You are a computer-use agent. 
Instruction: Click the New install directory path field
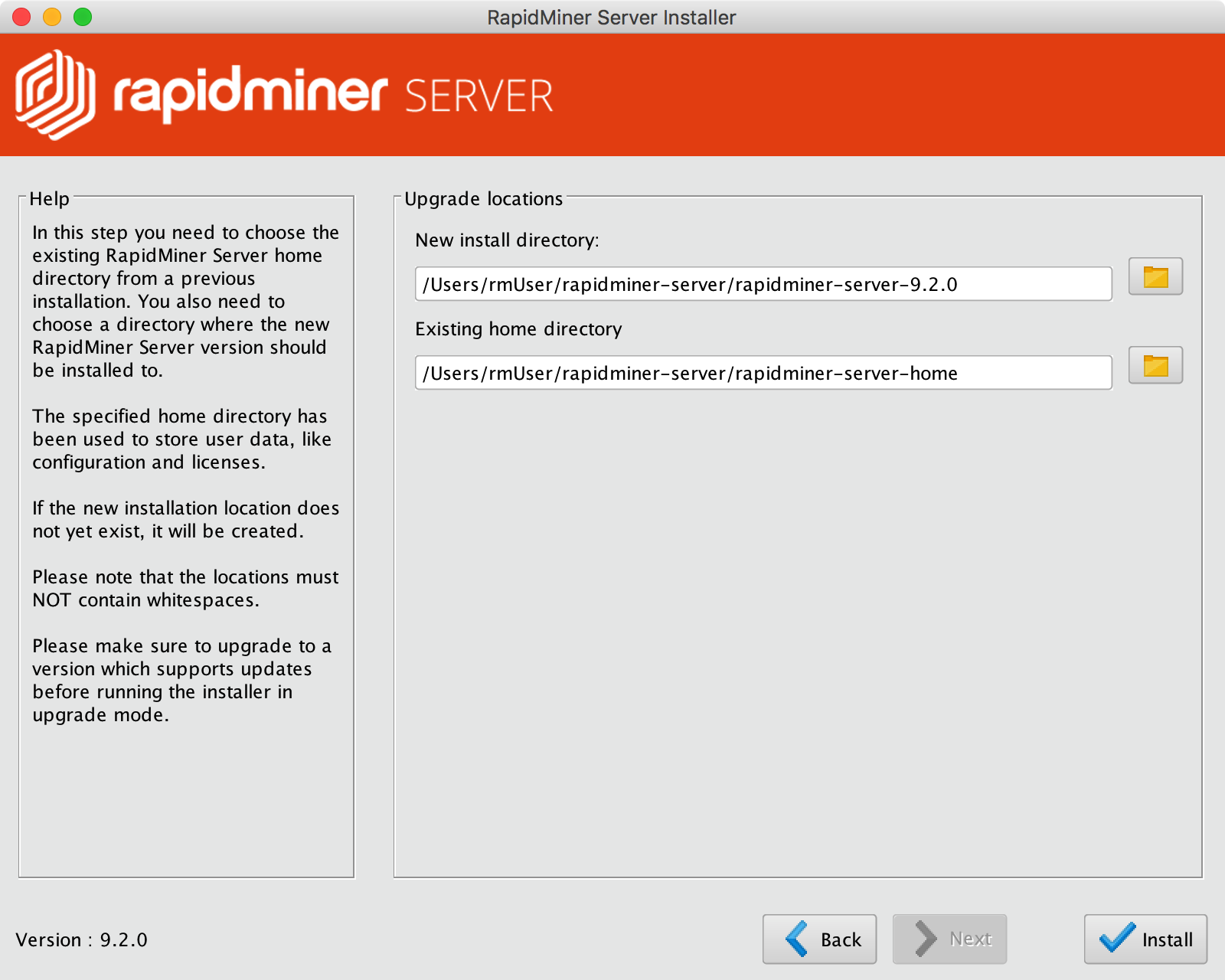point(763,284)
